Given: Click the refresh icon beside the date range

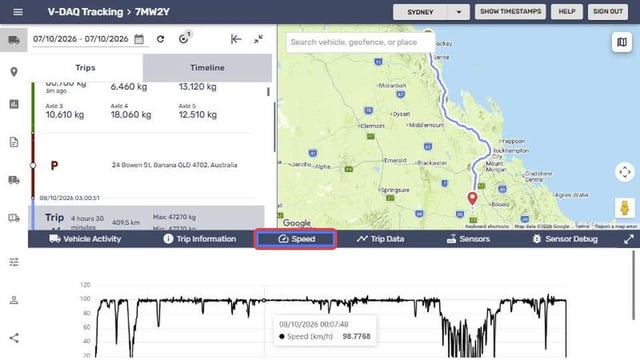Looking at the screenshot, I should click(161, 39).
